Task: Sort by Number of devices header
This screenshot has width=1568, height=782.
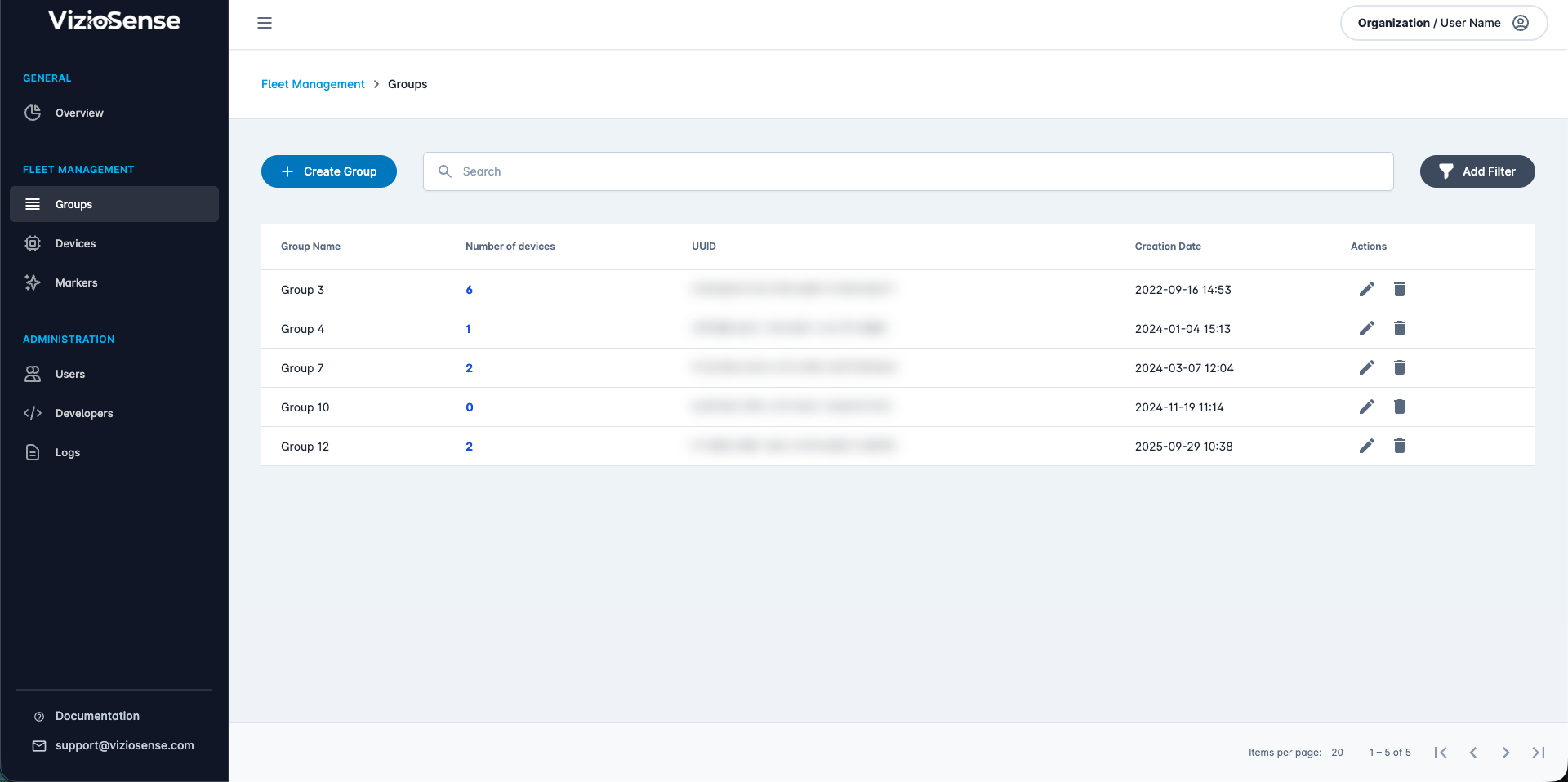Action: tap(510, 247)
